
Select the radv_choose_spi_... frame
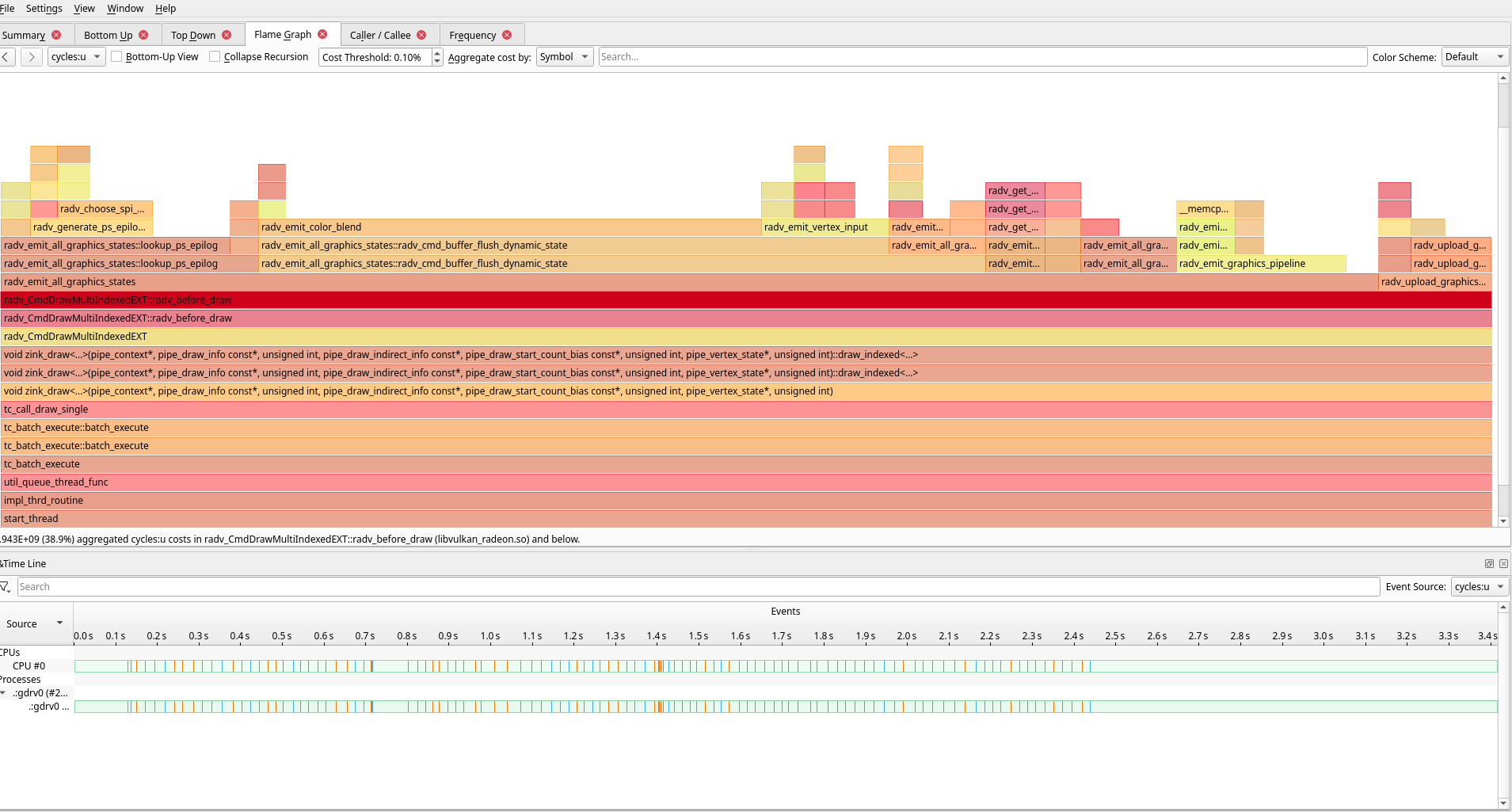105,209
